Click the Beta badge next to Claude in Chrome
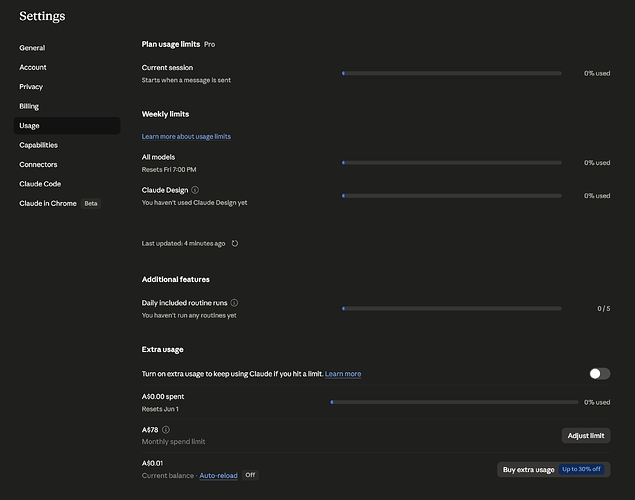Viewport: 635px width, 500px height. point(91,203)
